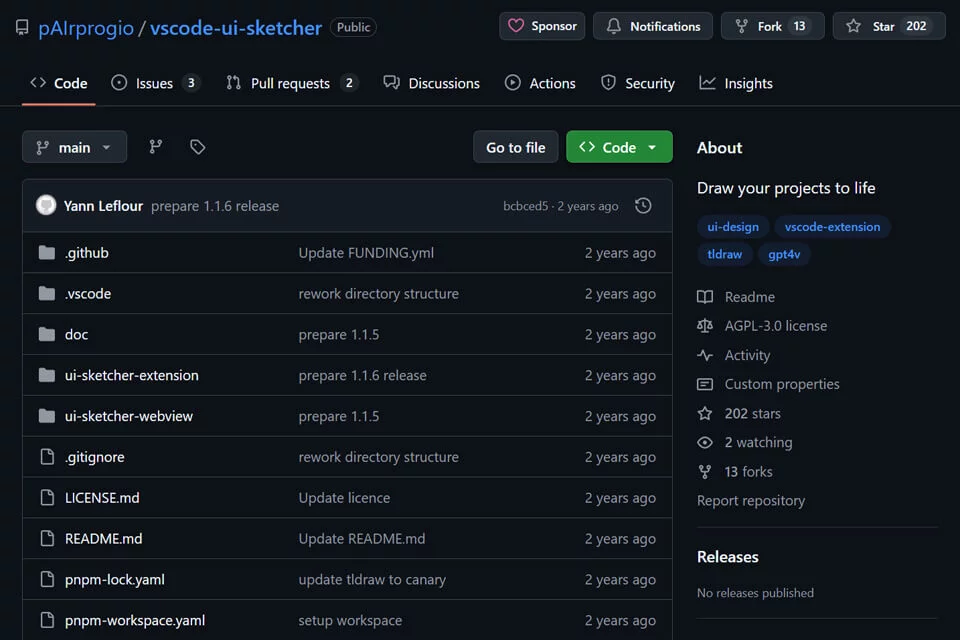Open the pAIrprogio owner link
Screen dimensions: 960x640
[x=86, y=28]
